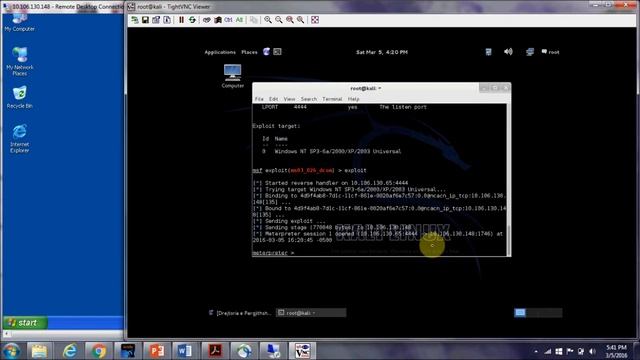
Task: Open My Network Places on XP desktop
Action: (x=20, y=62)
